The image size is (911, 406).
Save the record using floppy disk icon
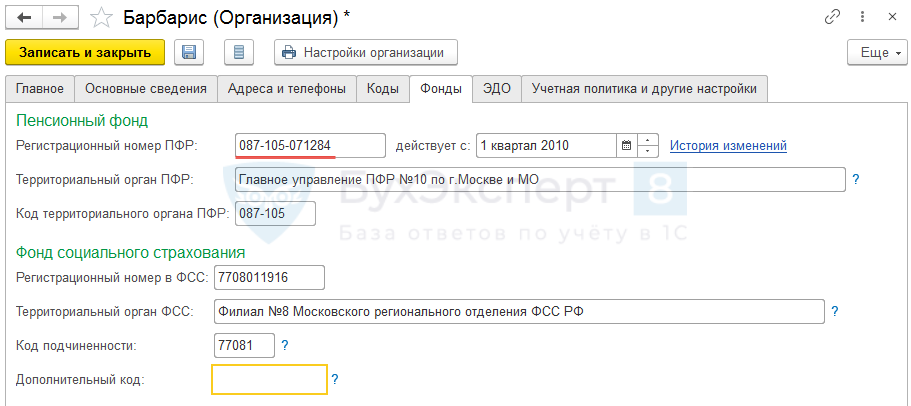(190, 52)
